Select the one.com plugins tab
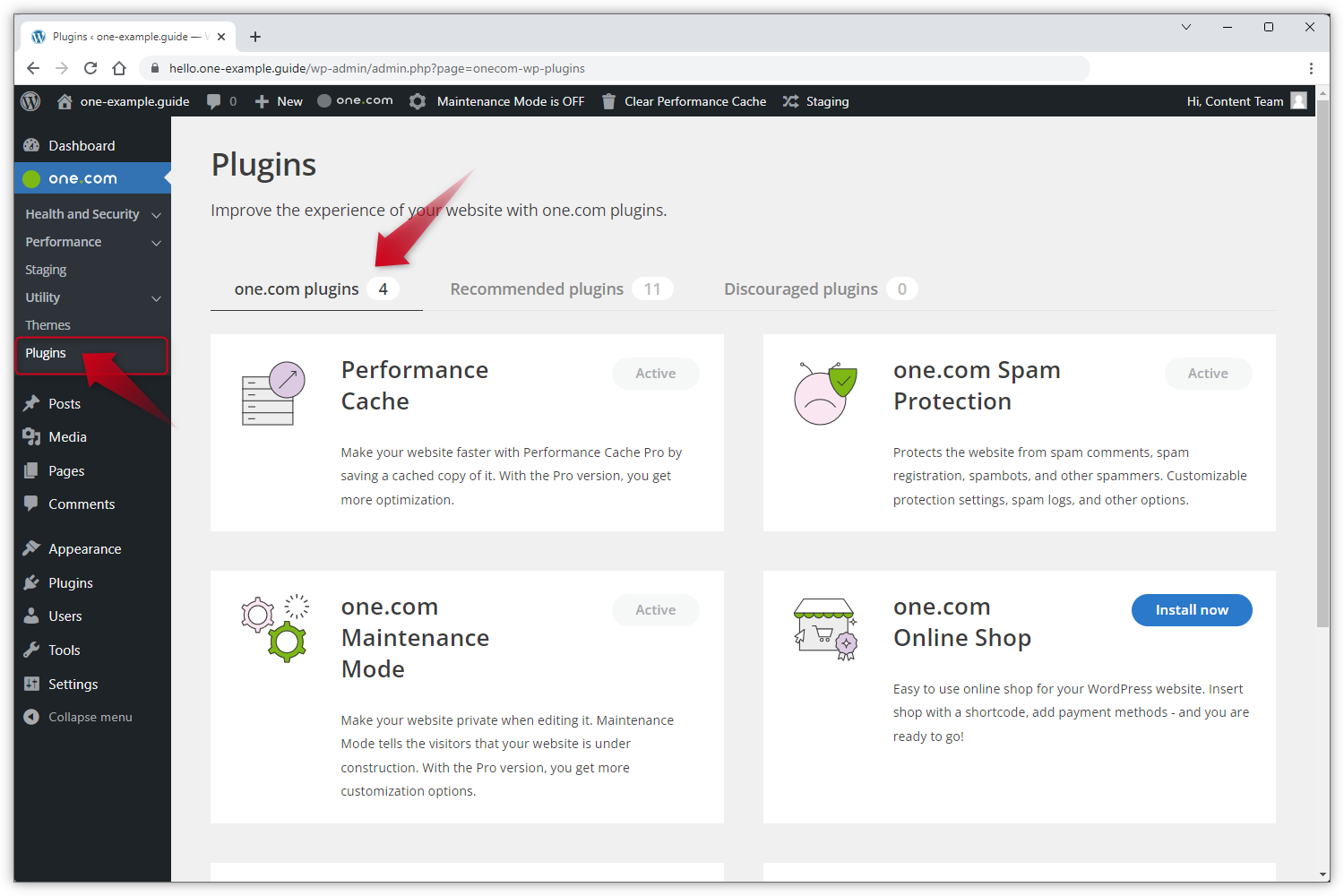 coord(316,289)
